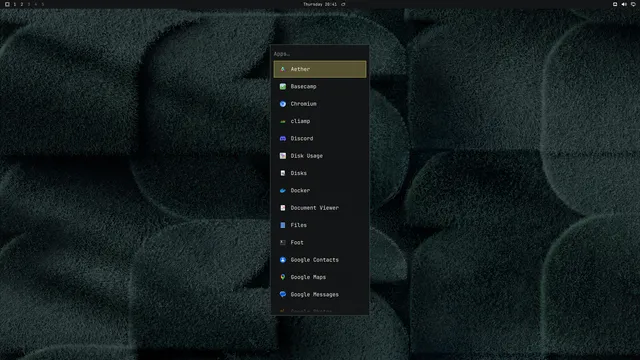Click the Files folder icon
Screen dimensions: 640x360
(x=283, y=225)
